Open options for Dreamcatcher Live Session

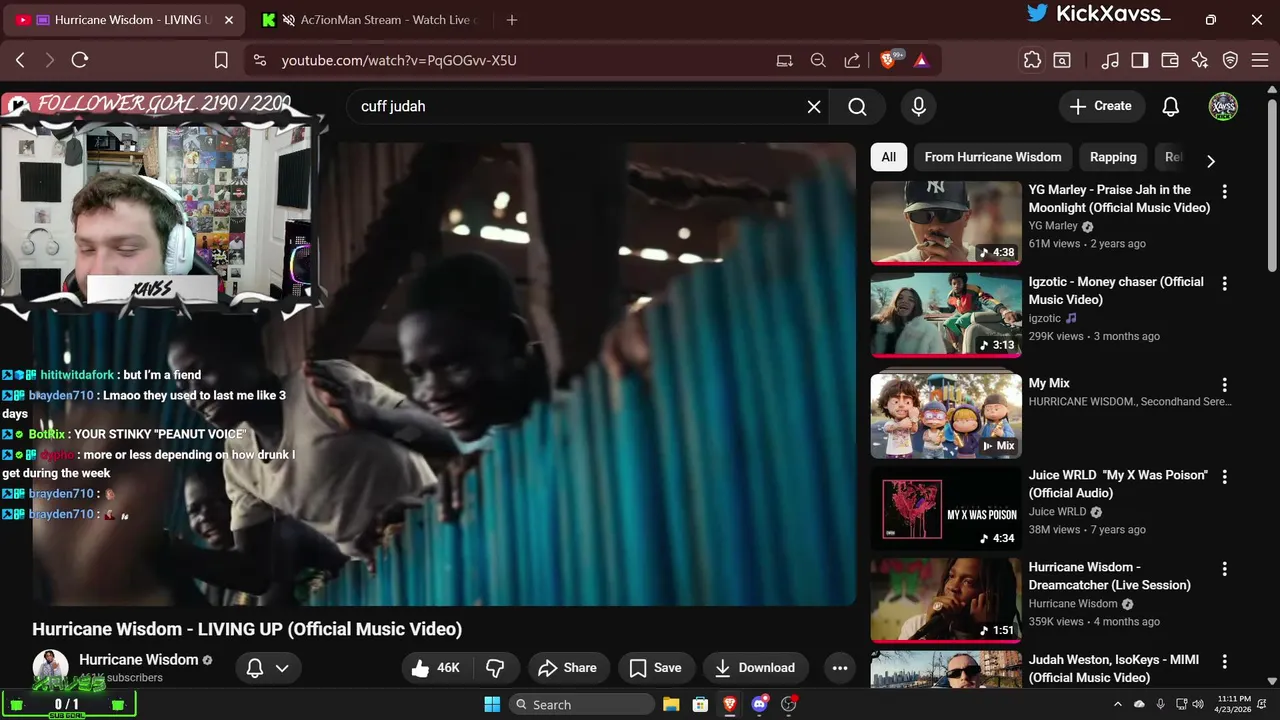click(x=1224, y=569)
